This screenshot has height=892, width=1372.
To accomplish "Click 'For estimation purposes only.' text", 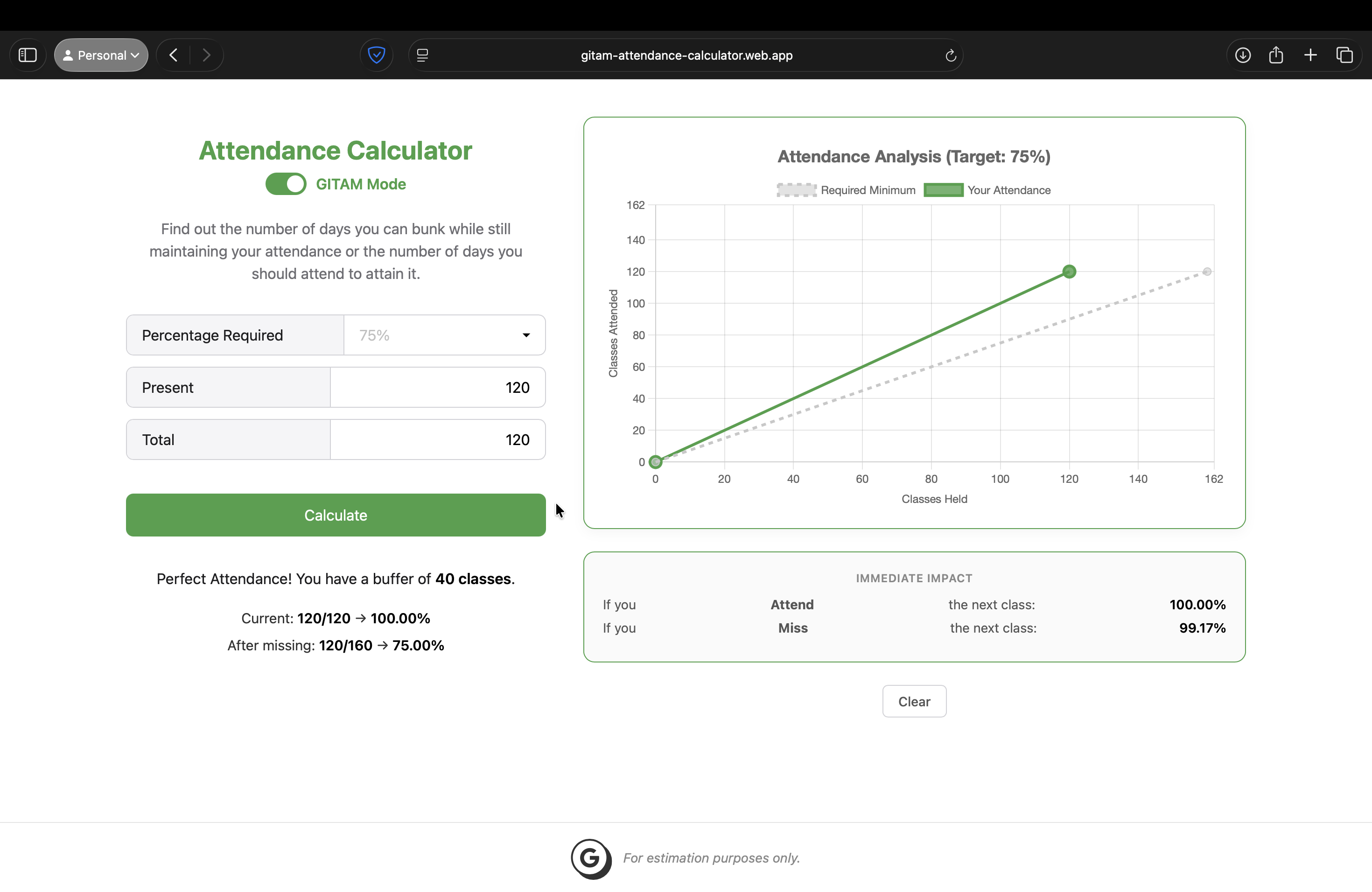I will 711,858.
